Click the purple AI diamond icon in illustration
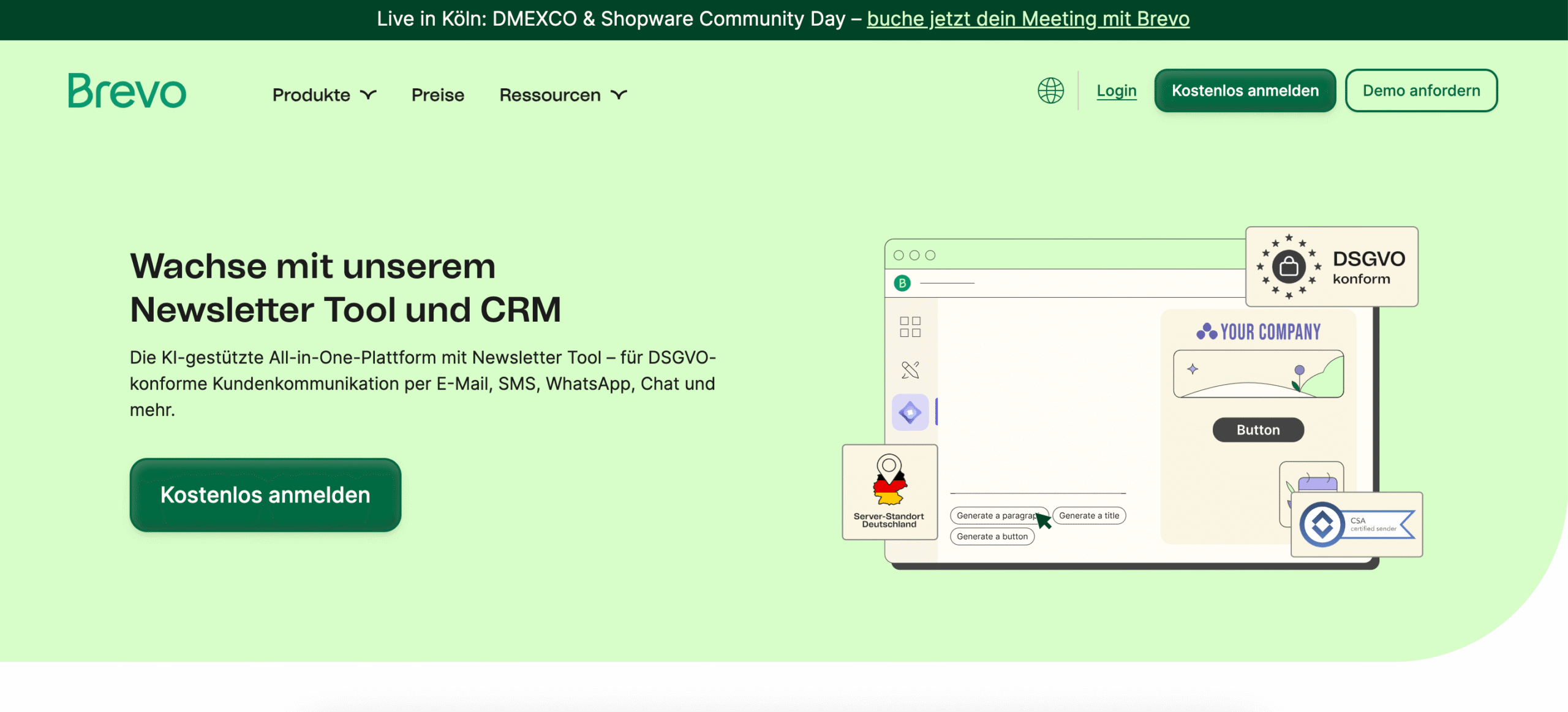This screenshot has height=712, width=1568. click(910, 412)
